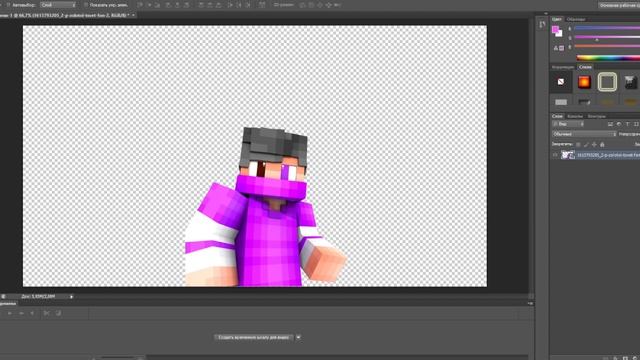
Task: Click the Distribute Right Edges icon
Action: click(x=248, y=5)
